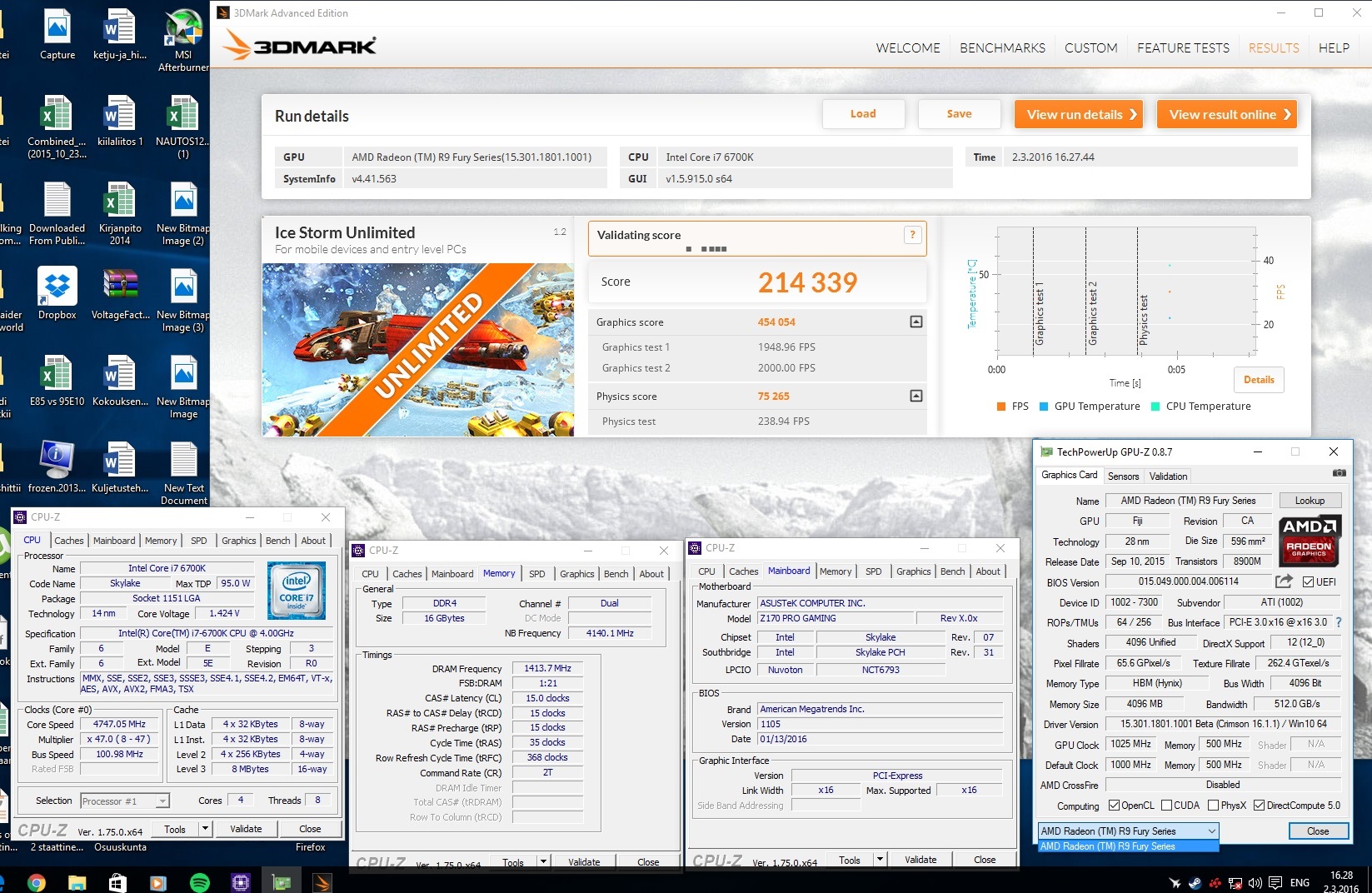Open Tools dropdown arrow in CPU-Z CPU window
Viewport: 1372px width, 893px height.
pyautogui.click(x=205, y=829)
